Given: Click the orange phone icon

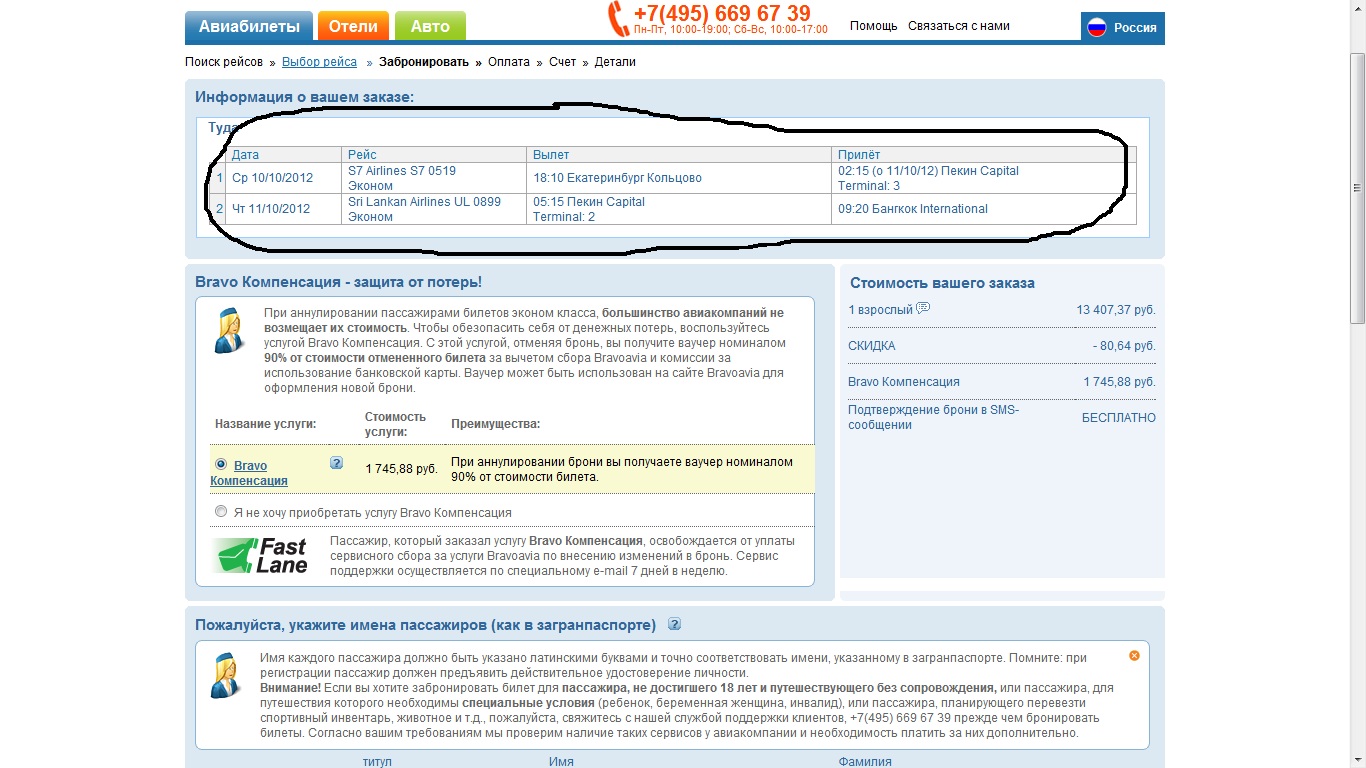Looking at the screenshot, I should tap(618, 19).
